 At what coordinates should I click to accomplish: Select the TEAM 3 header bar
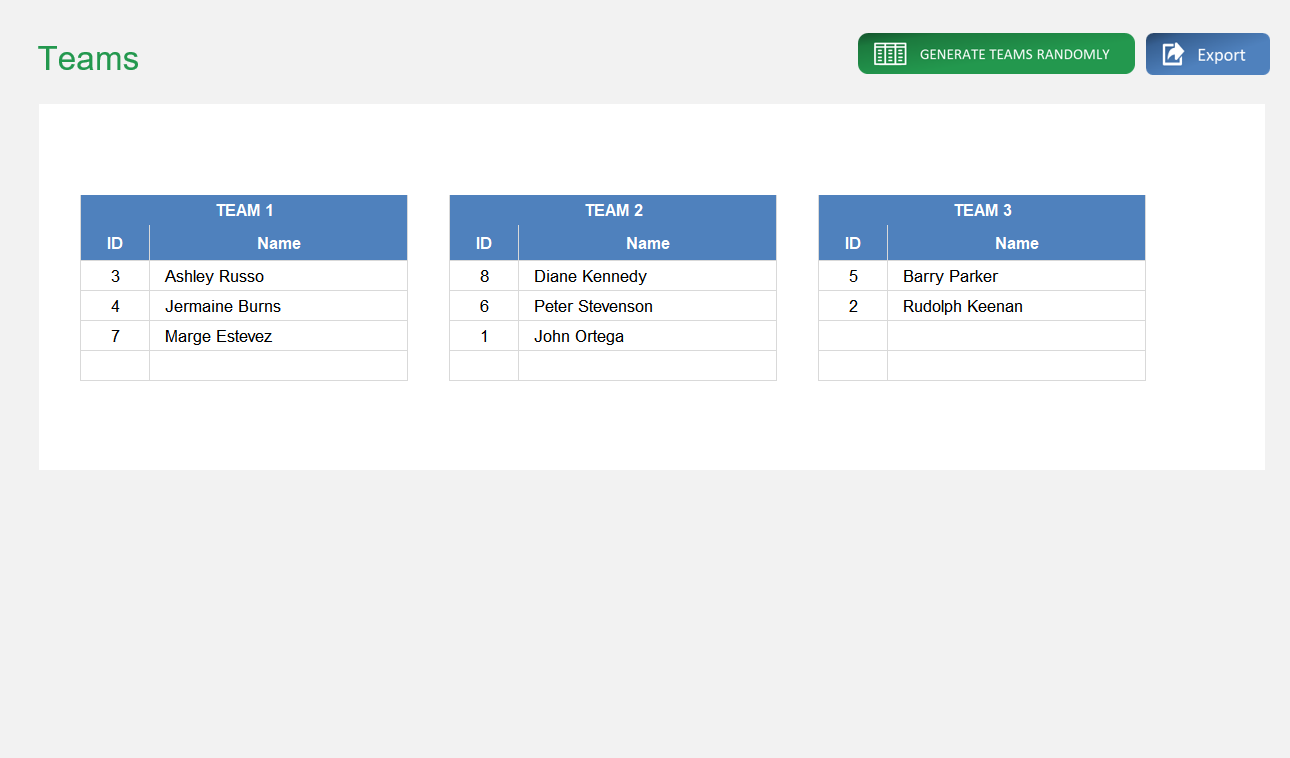pos(981,210)
